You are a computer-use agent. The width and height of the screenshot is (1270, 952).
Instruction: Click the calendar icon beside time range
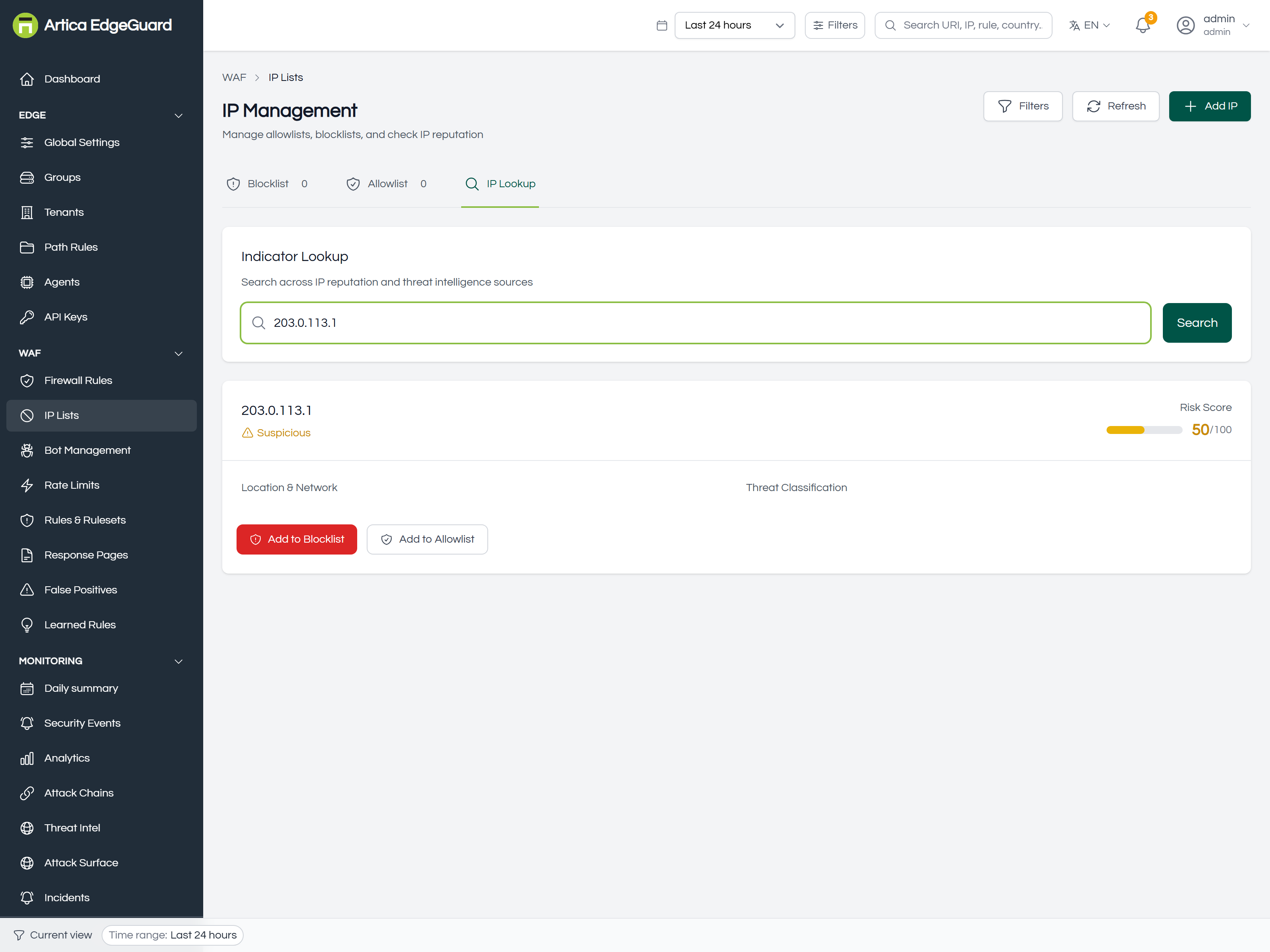tap(662, 25)
